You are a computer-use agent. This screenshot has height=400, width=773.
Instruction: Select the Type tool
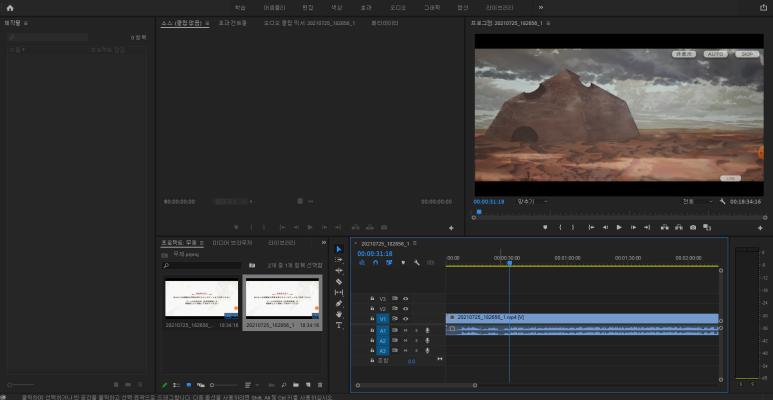[x=339, y=325]
